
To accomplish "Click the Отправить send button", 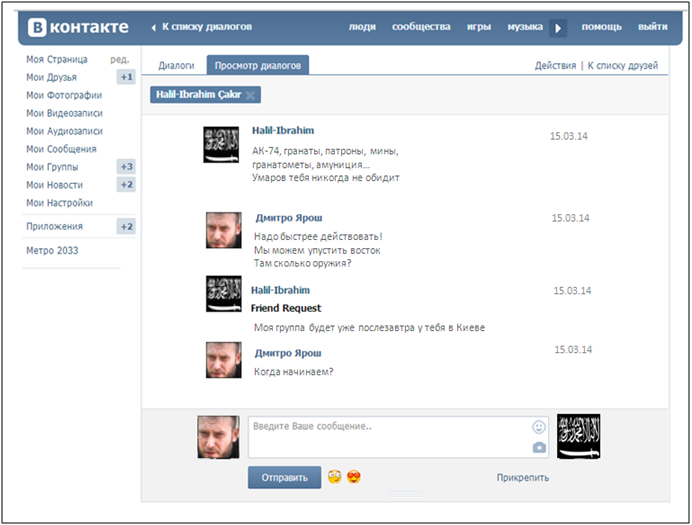I will click(x=284, y=478).
